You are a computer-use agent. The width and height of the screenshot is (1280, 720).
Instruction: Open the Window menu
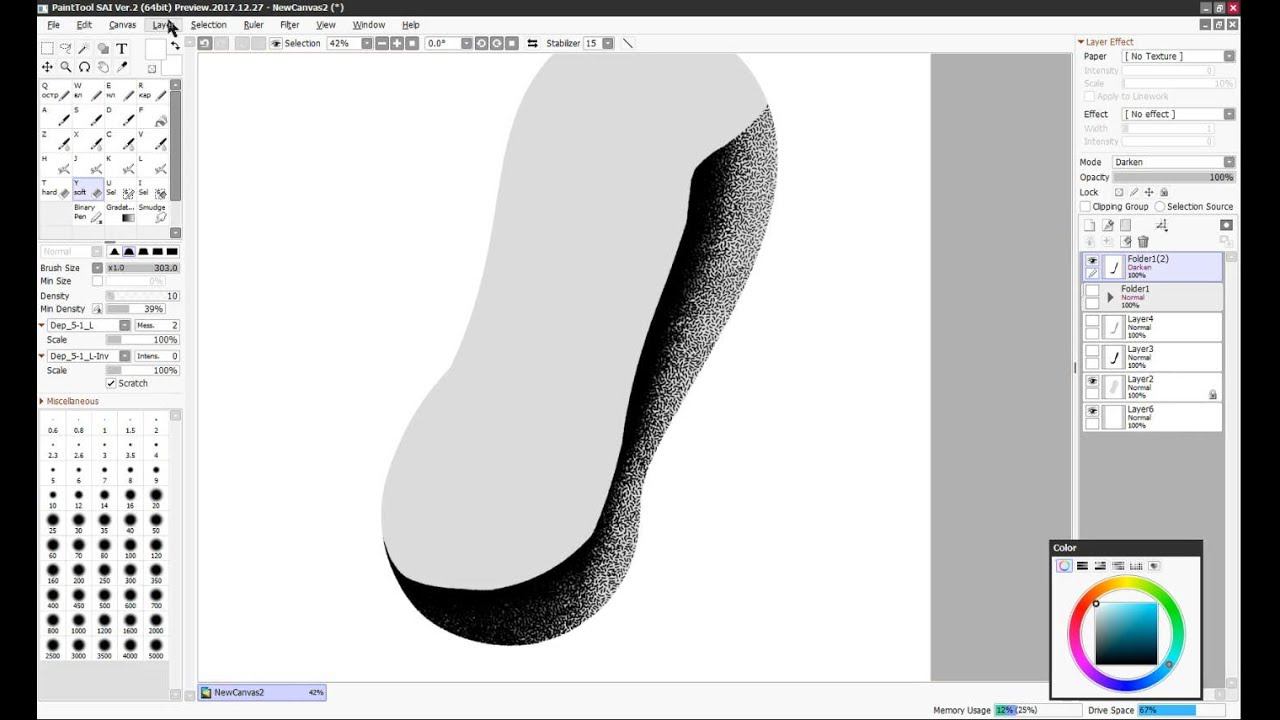click(x=369, y=24)
